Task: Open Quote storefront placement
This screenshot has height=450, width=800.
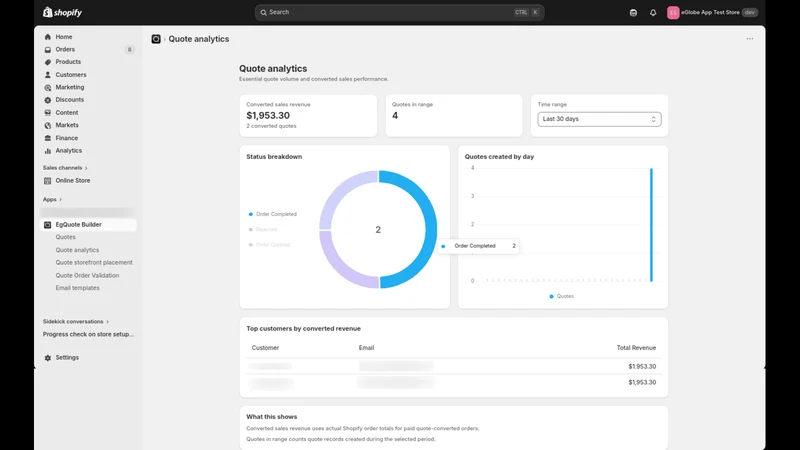Action: pos(94,262)
